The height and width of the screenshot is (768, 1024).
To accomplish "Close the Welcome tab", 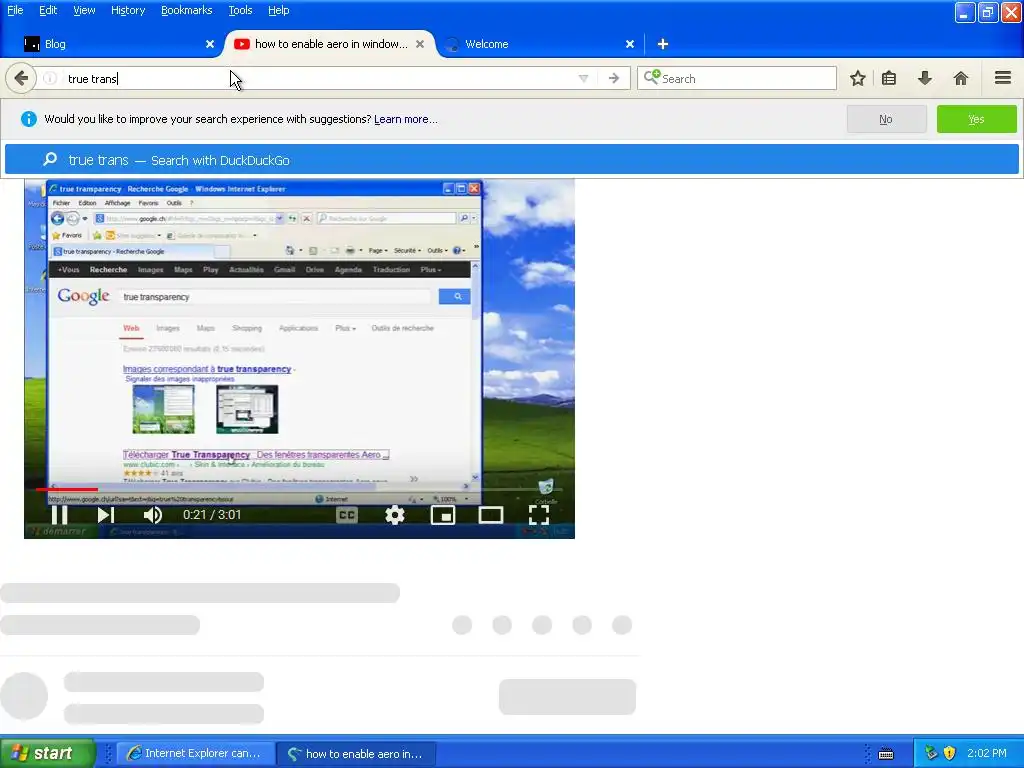I will tap(630, 44).
